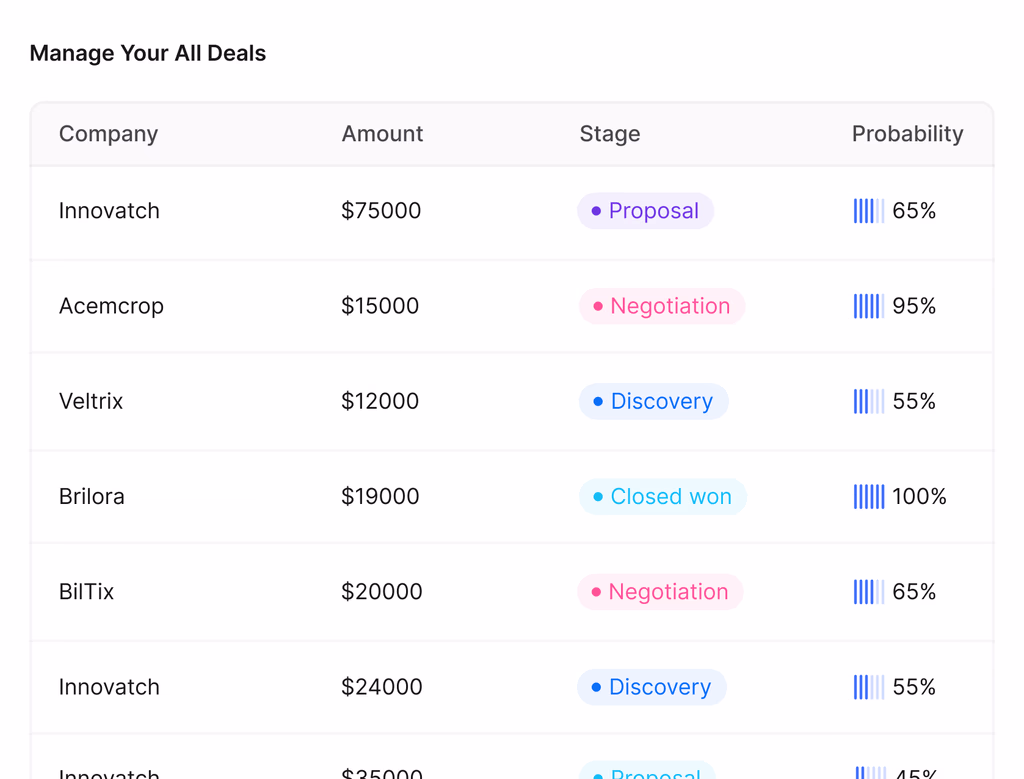Viewport: 1024px width, 779px height.
Task: Select the Veltrix company name
Action: [x=91, y=402]
